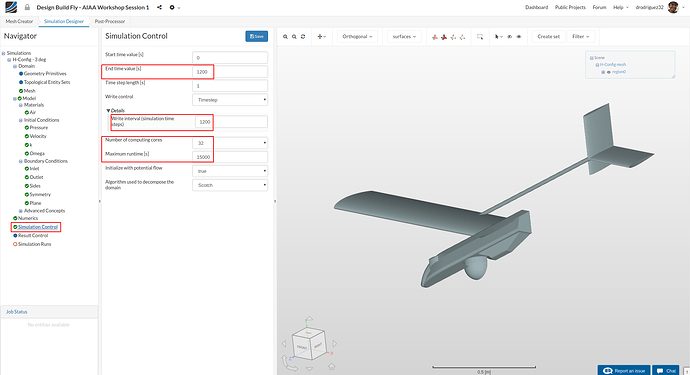Click the first red axis view icon

click(x=435, y=37)
